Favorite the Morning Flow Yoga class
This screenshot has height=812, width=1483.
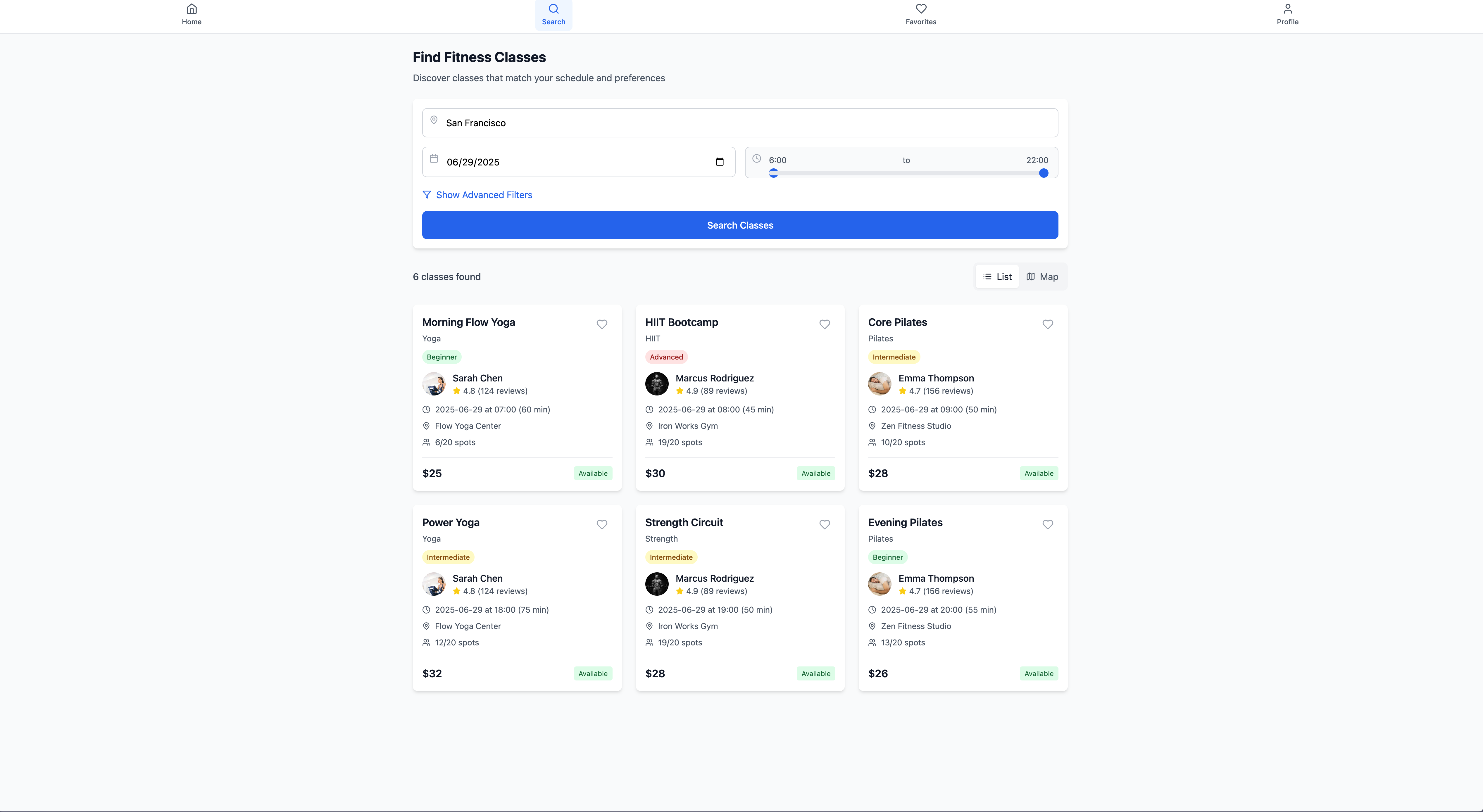[602, 324]
